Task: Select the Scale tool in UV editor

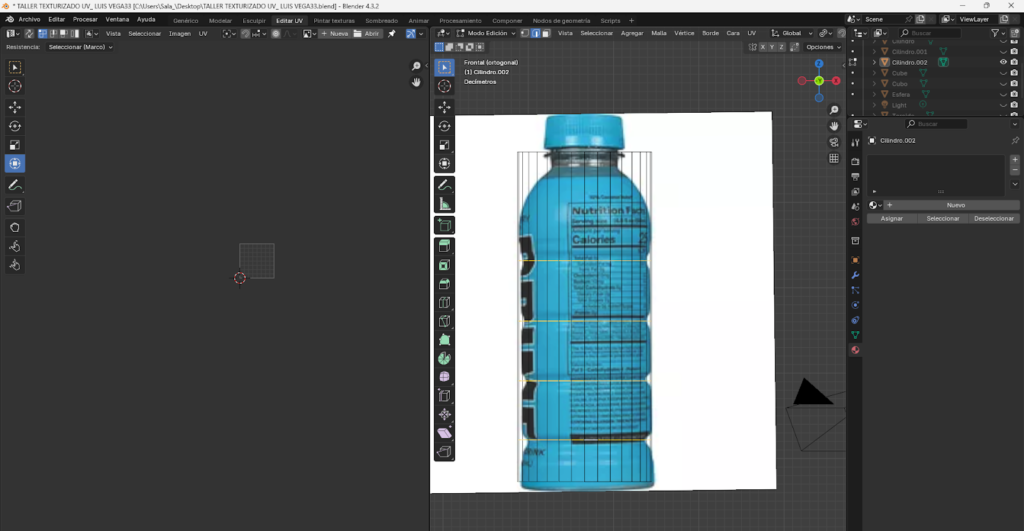Action: (x=14, y=145)
